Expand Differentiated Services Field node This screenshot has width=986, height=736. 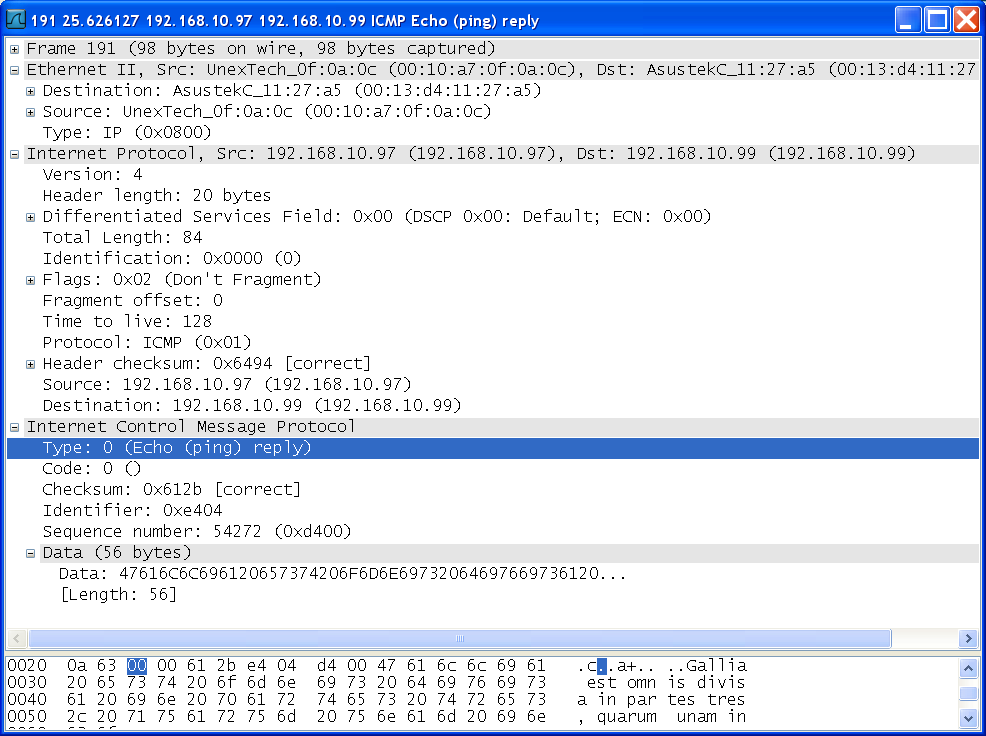[30, 217]
